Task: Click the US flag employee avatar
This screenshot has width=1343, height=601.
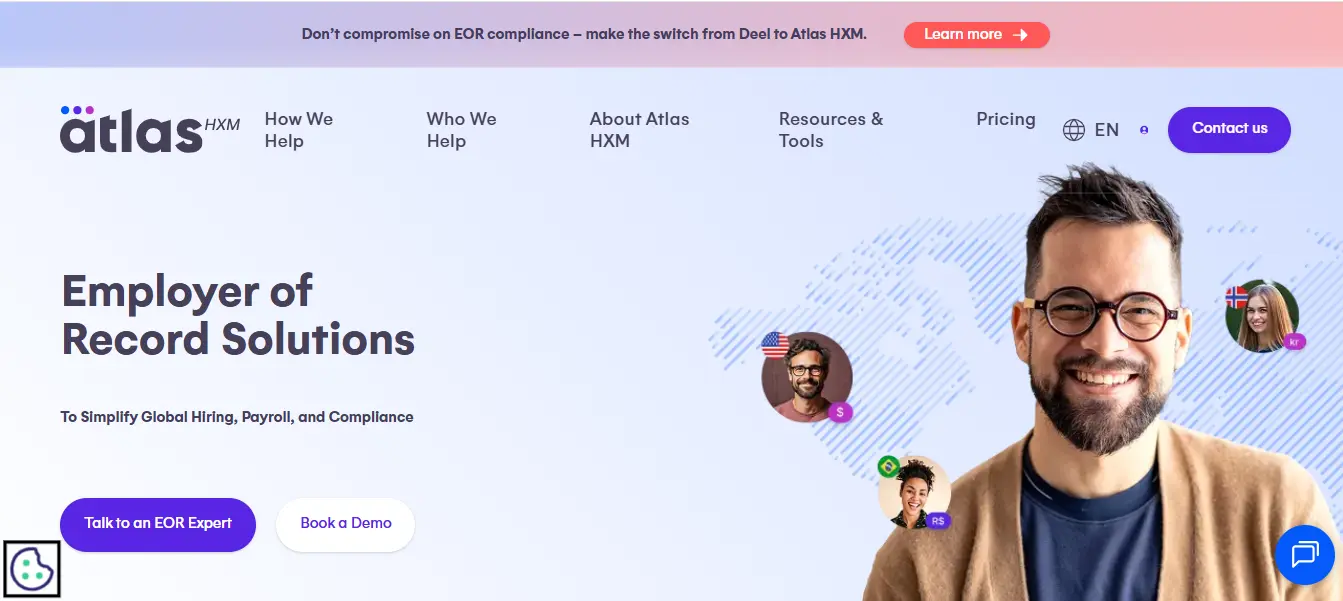Action: pyautogui.click(x=806, y=378)
